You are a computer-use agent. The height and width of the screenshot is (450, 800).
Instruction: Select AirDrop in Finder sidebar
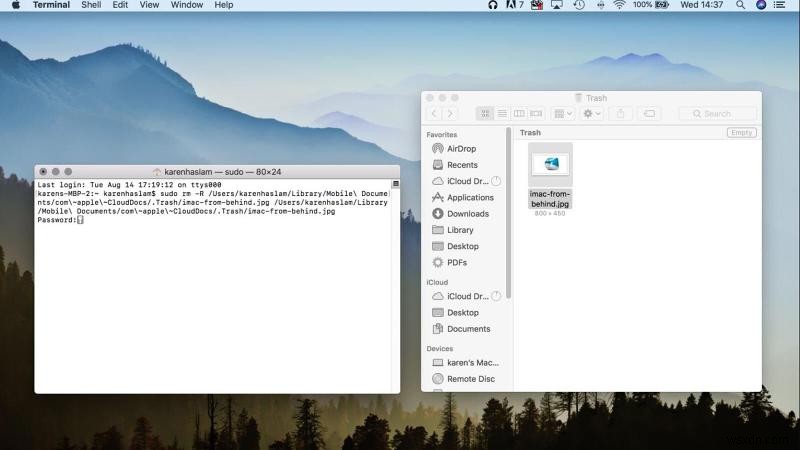coord(461,149)
